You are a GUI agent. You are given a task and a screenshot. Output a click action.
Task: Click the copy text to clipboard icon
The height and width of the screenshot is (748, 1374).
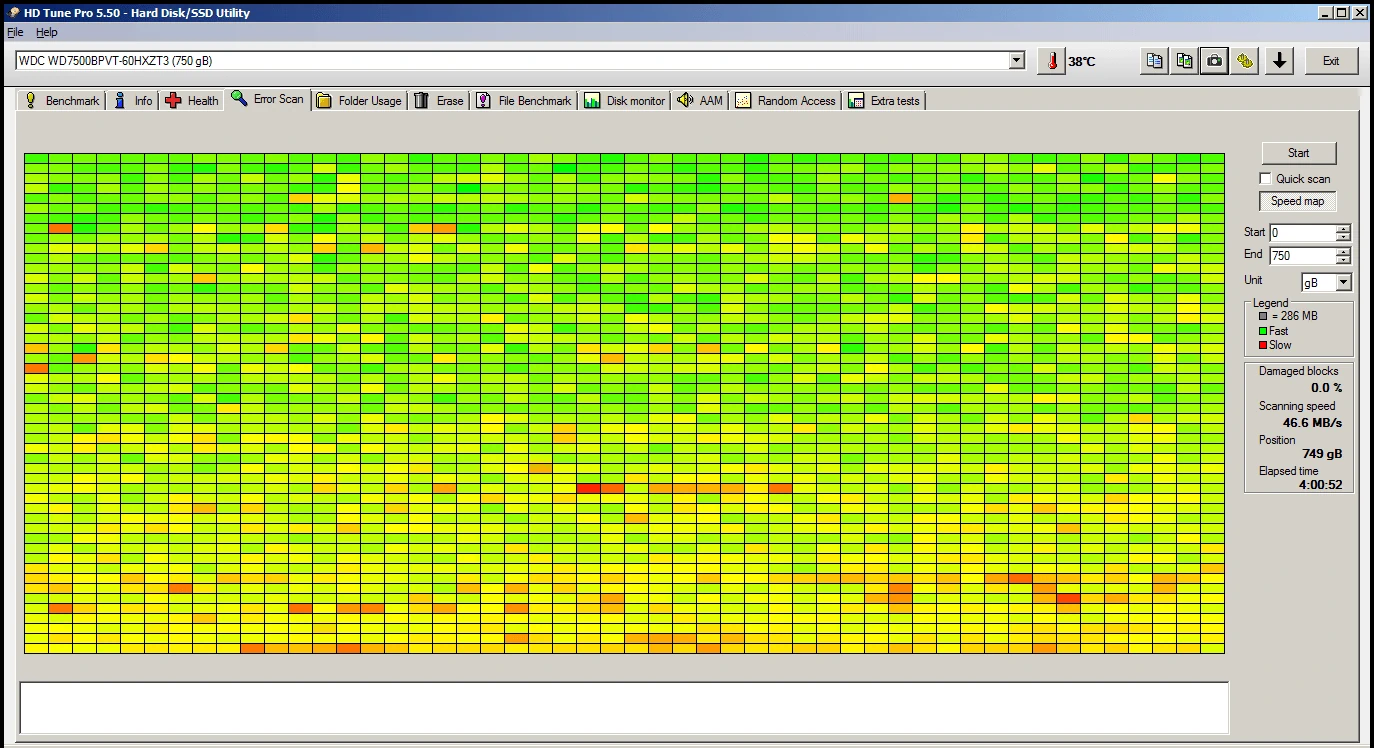(1154, 61)
